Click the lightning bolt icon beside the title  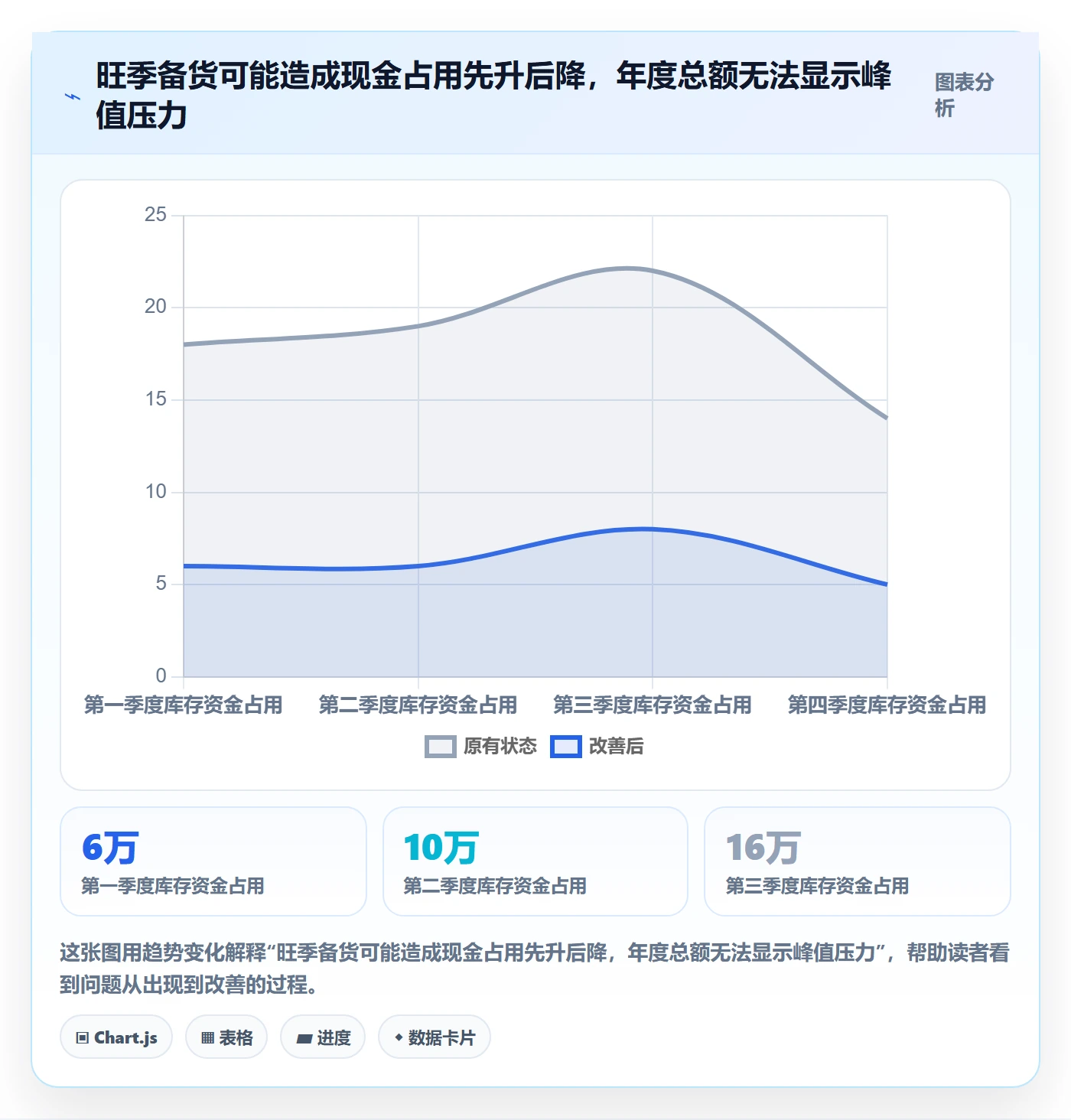[x=72, y=96]
